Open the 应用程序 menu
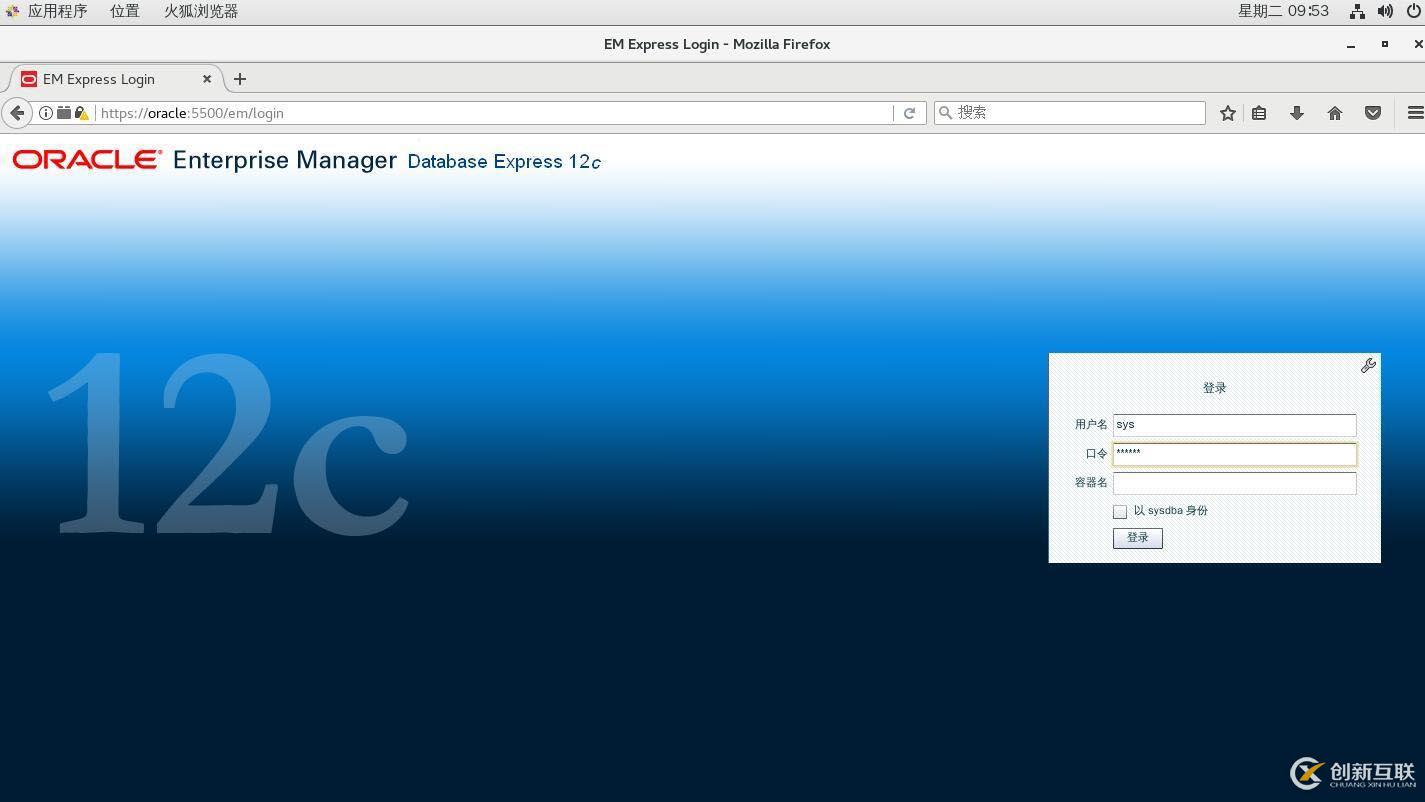The width and height of the screenshot is (1425, 802). click(x=57, y=11)
